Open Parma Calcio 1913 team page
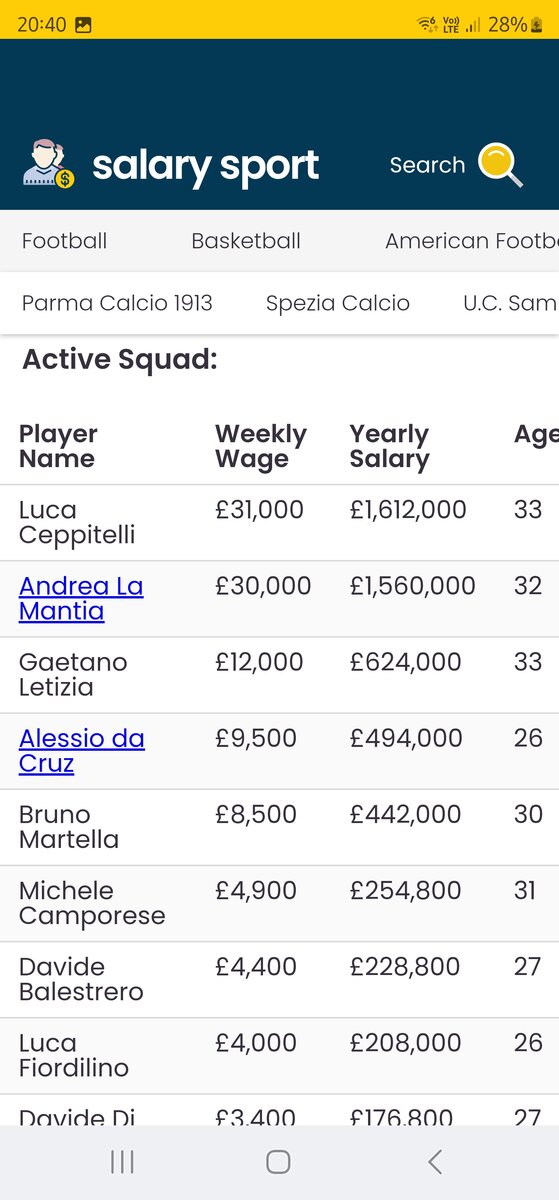This screenshot has width=559, height=1200. pos(117,303)
